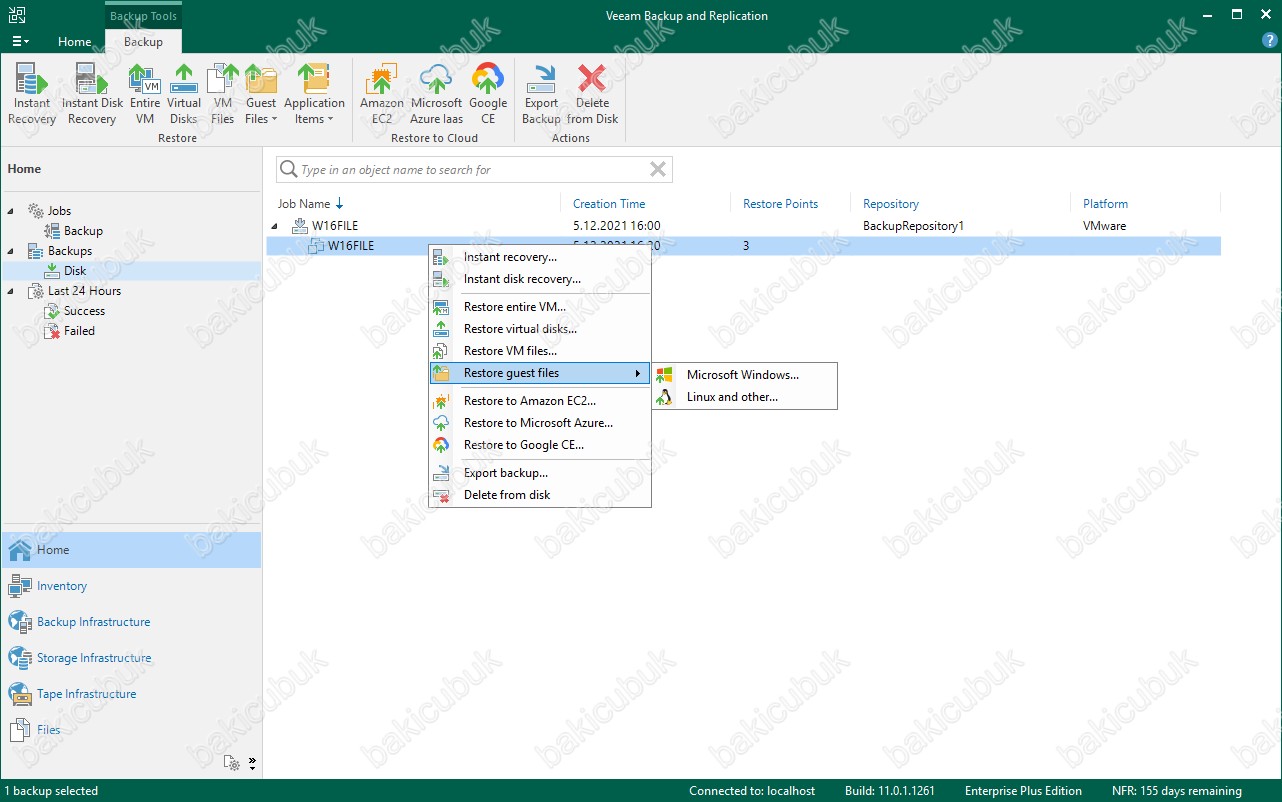This screenshot has height=802, width=1282.
Task: Select Disk under Backups in tree
Action: (x=75, y=271)
